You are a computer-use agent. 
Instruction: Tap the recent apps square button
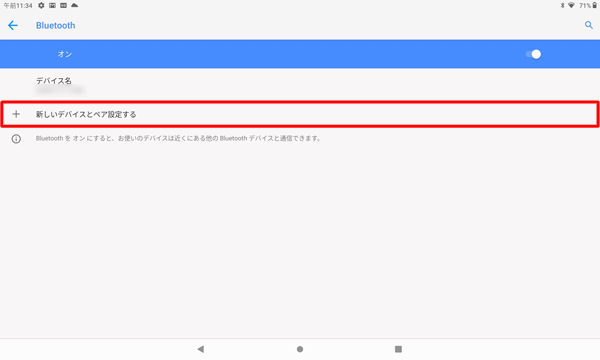coord(398,349)
